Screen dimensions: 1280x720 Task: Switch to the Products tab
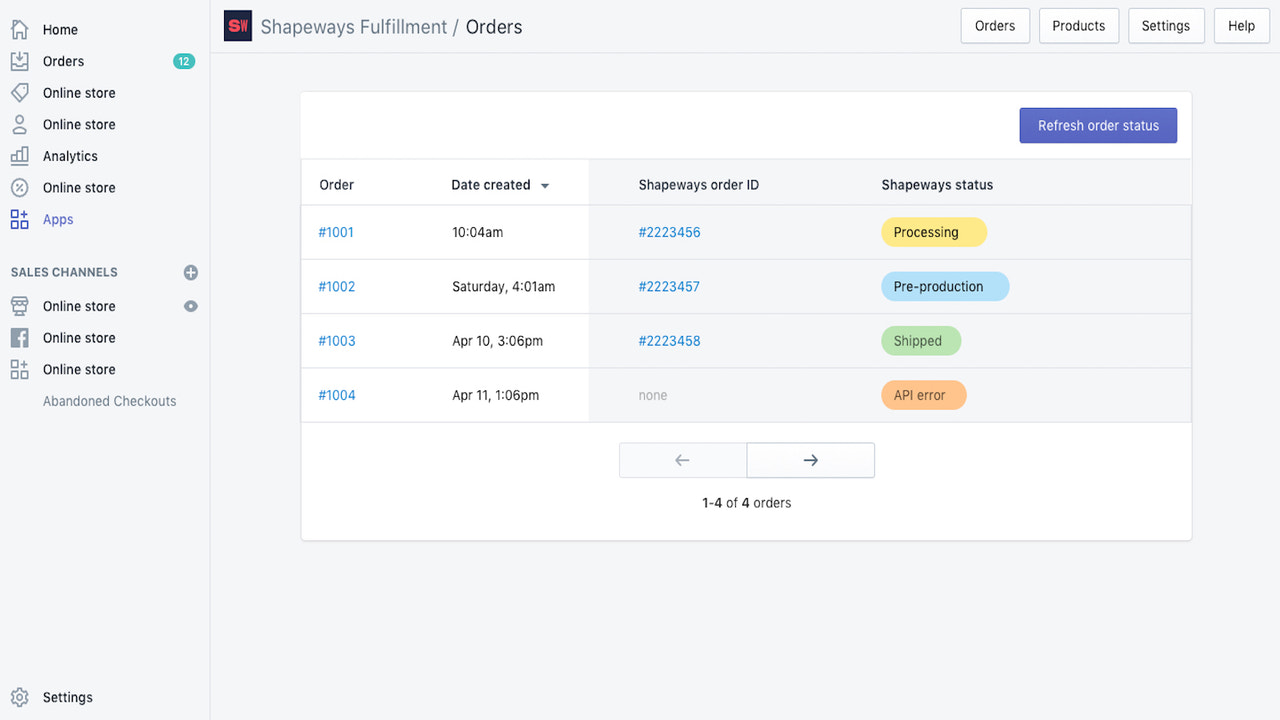coord(1078,25)
